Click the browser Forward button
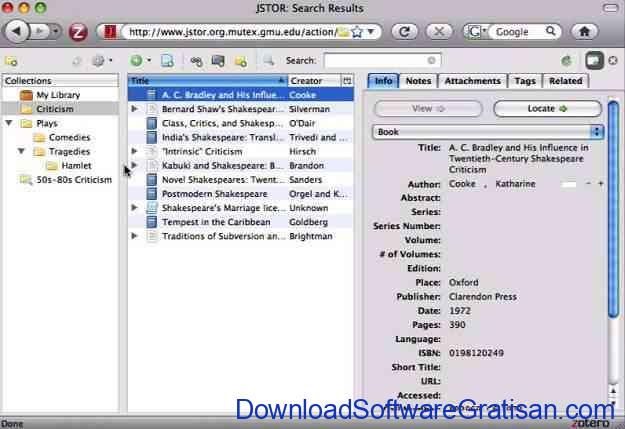The width and height of the screenshot is (625, 429). (x=39, y=31)
